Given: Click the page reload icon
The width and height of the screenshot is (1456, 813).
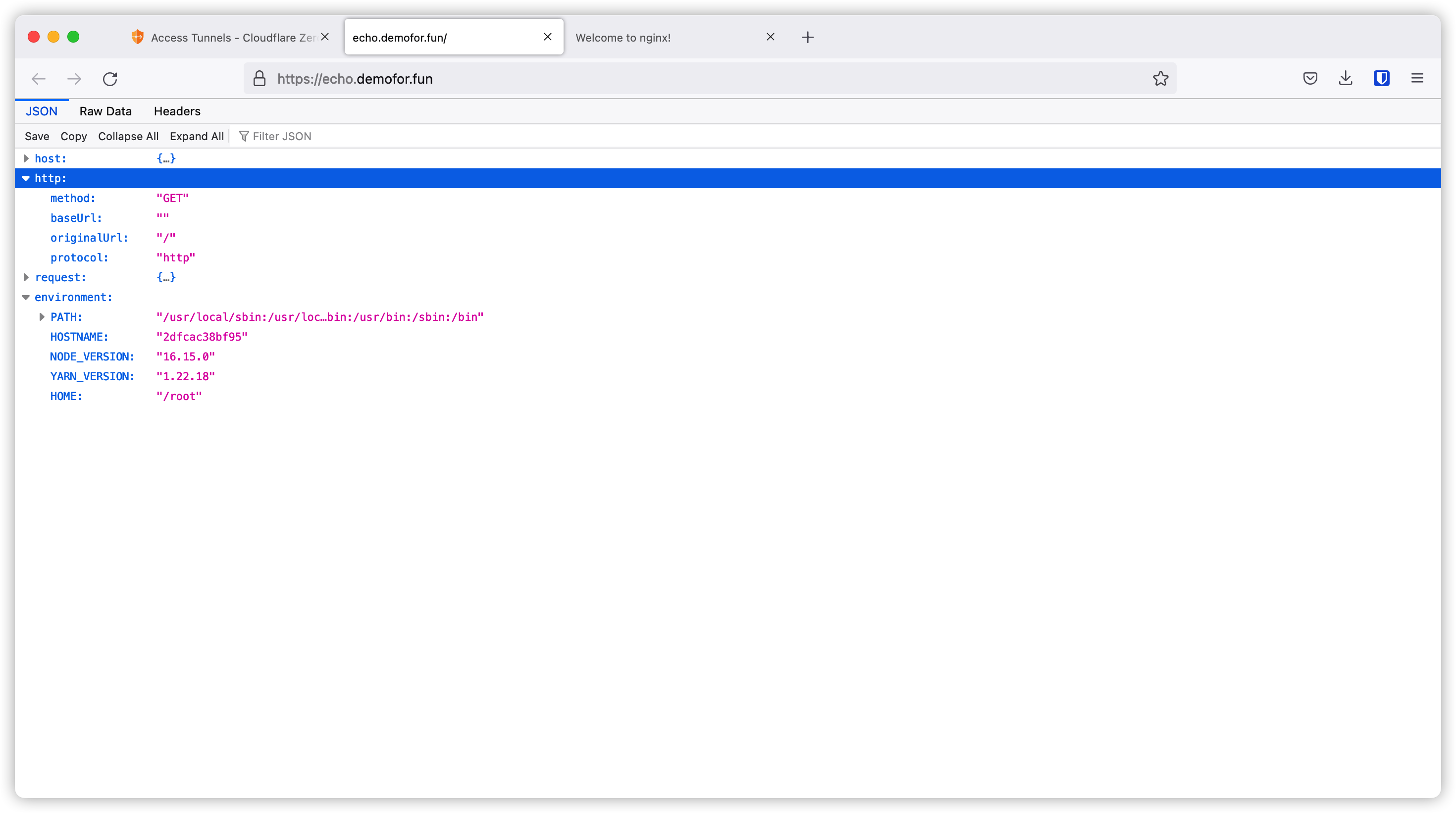Looking at the screenshot, I should point(110,79).
